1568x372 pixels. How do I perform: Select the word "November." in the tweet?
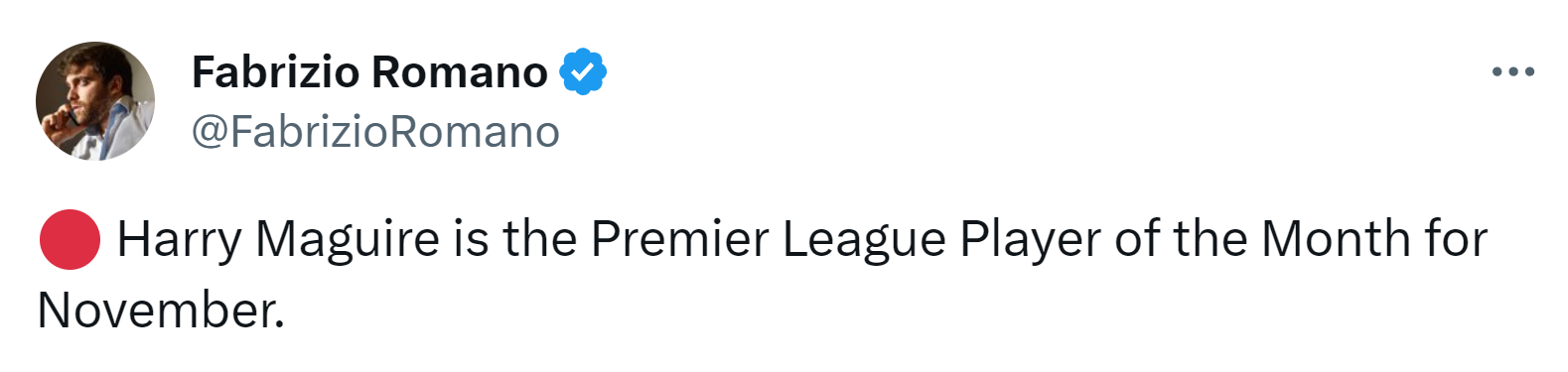pyautogui.click(x=161, y=310)
